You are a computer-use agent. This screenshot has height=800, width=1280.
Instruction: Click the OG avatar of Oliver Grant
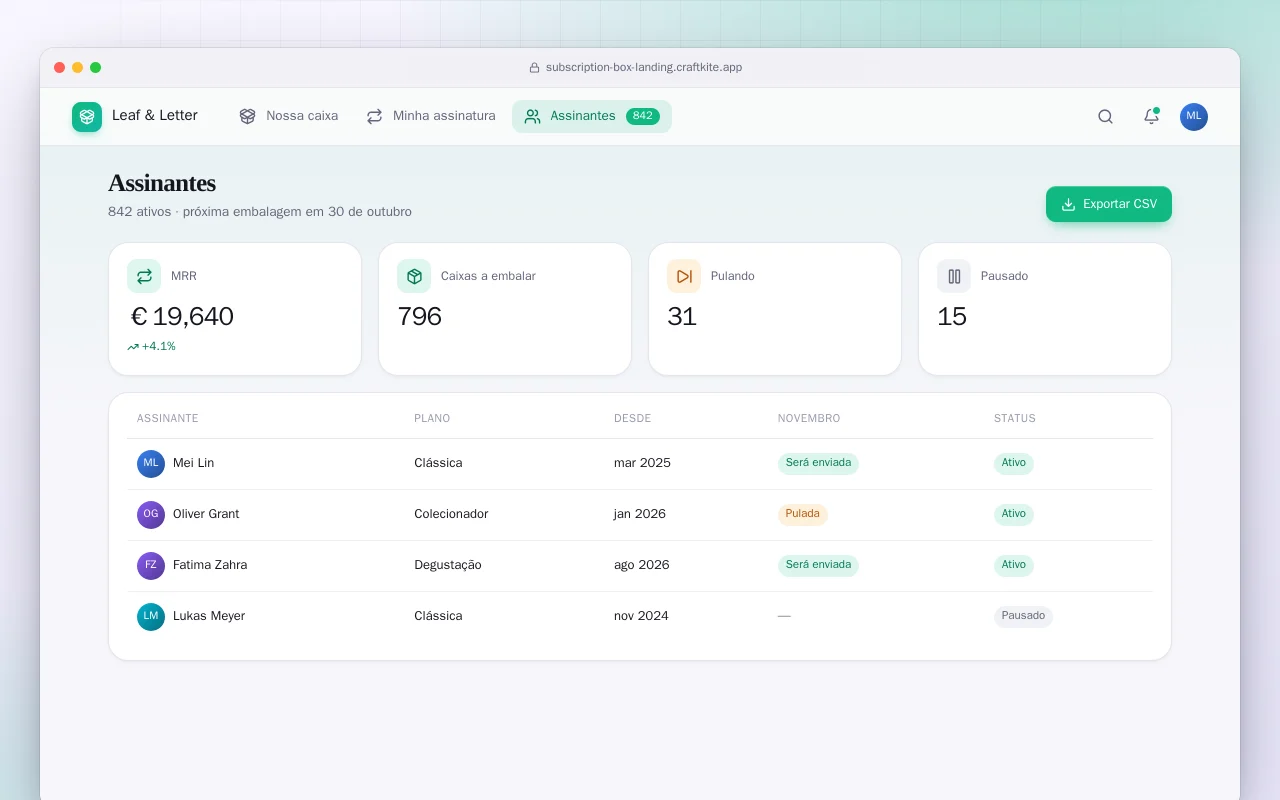tap(151, 514)
